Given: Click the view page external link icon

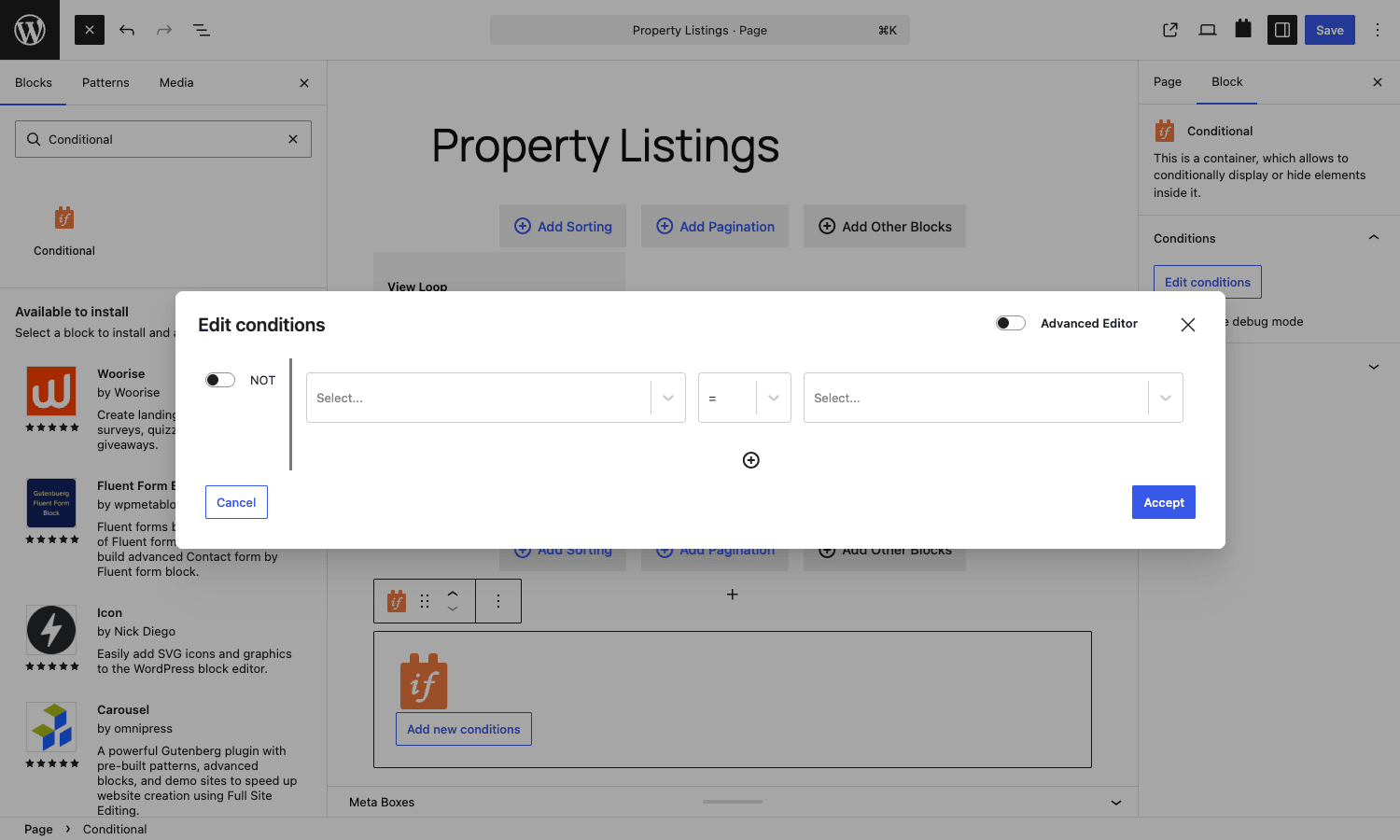Looking at the screenshot, I should (1170, 30).
